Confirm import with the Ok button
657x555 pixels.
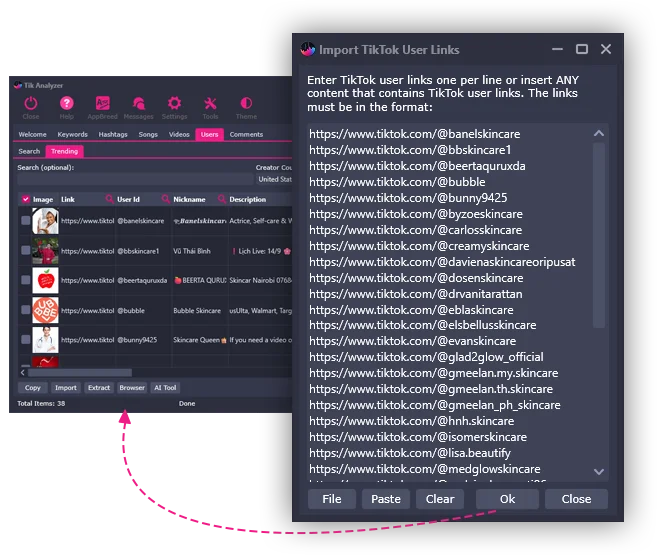point(507,499)
